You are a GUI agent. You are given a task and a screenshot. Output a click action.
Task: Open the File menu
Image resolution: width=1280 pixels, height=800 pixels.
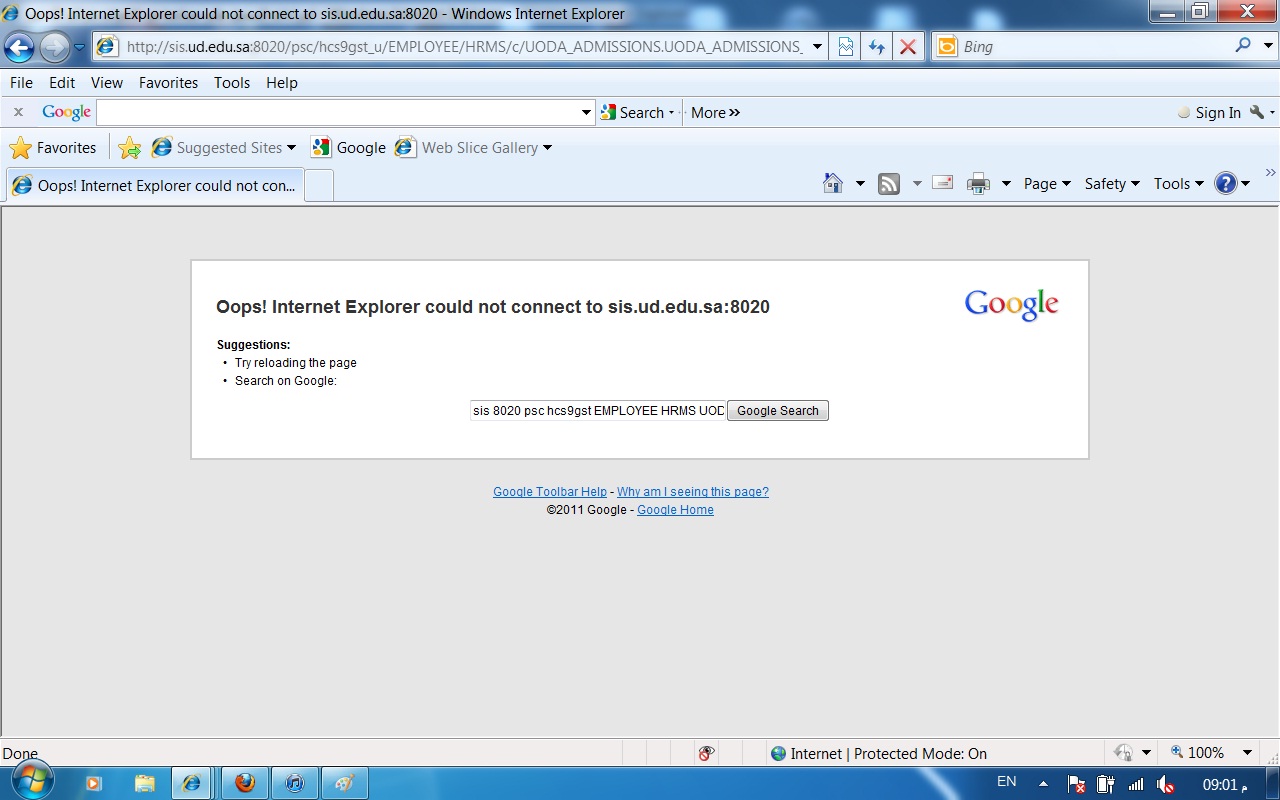21,83
